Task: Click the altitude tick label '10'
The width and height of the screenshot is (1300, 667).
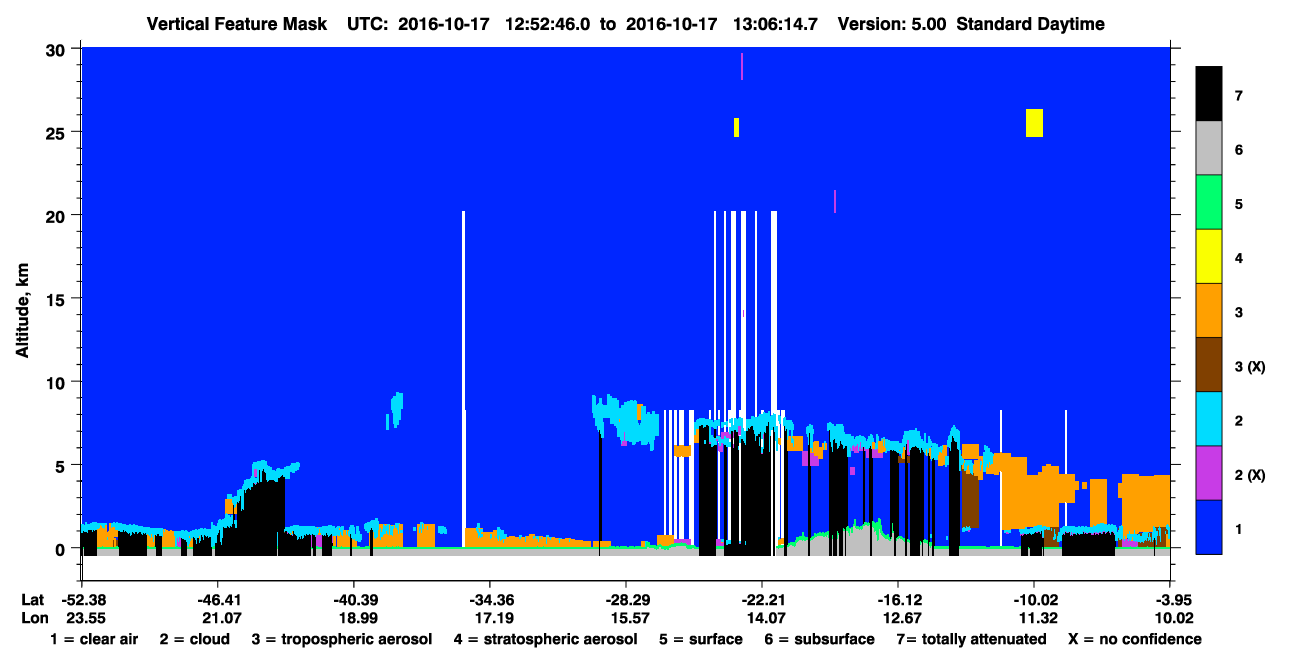Action: point(57,382)
